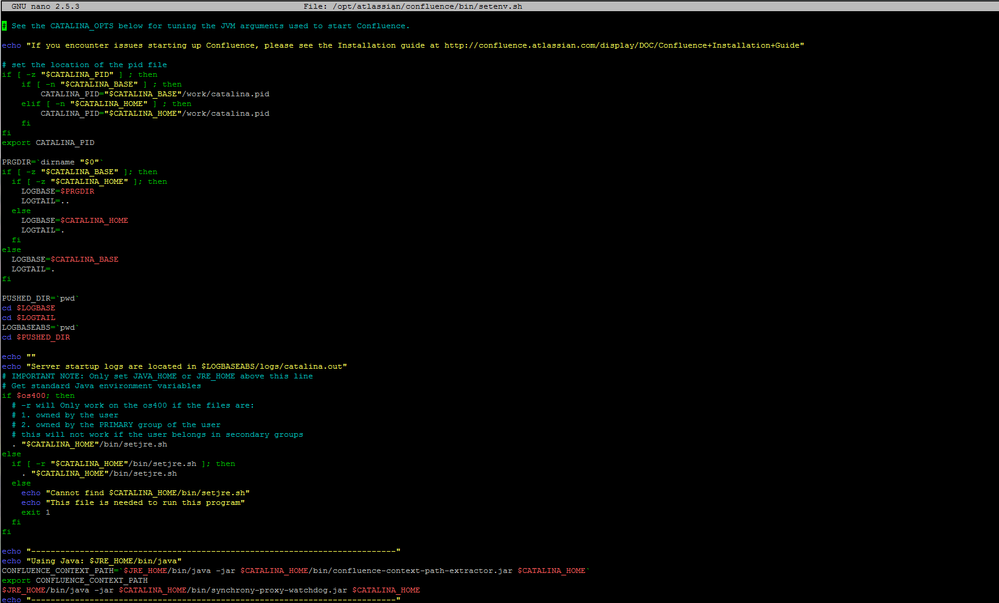The width and height of the screenshot is (999, 603).
Task: Click the LOGBASE=$CATALINA_HOME assignment
Action: pyautogui.click(x=75, y=221)
